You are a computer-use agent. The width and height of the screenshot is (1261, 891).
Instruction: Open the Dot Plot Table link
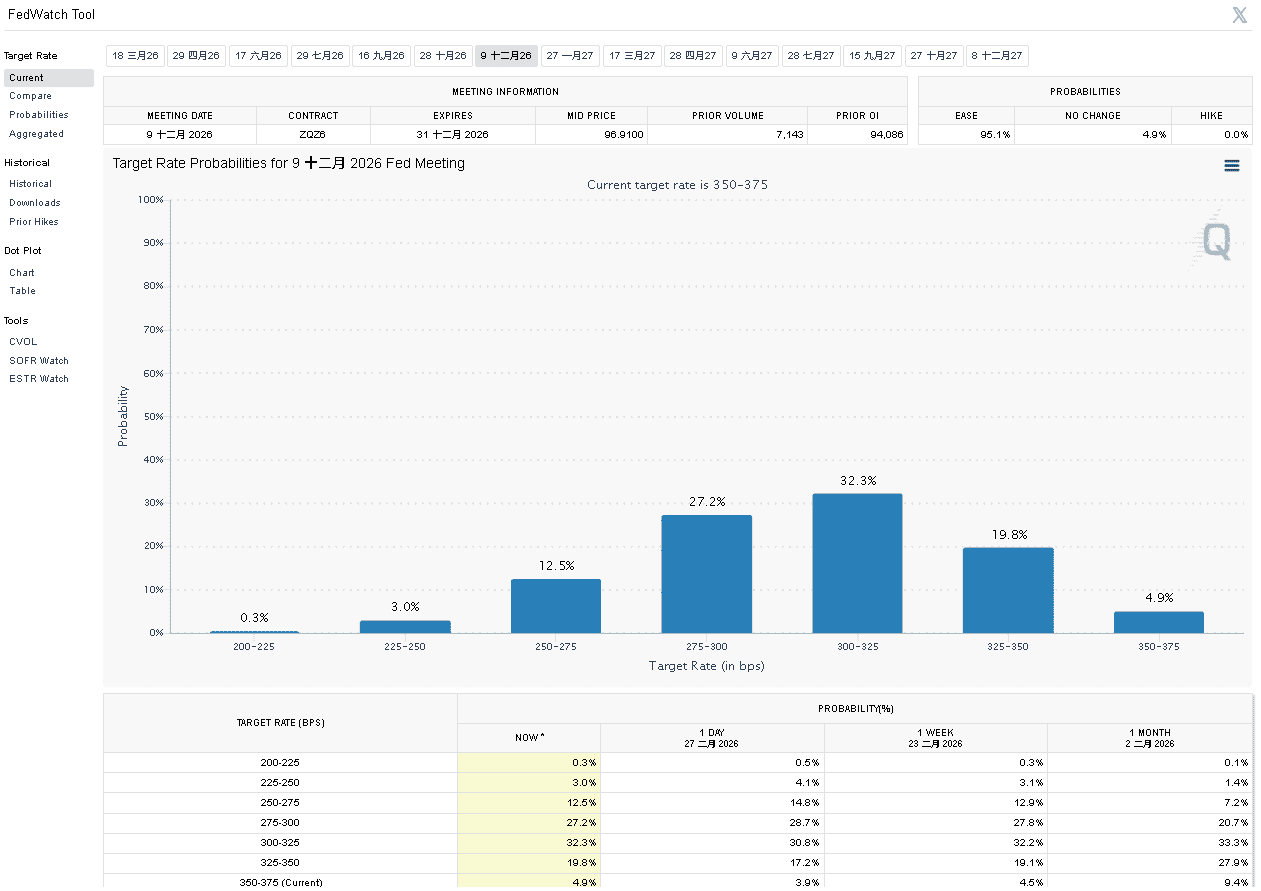[22, 291]
